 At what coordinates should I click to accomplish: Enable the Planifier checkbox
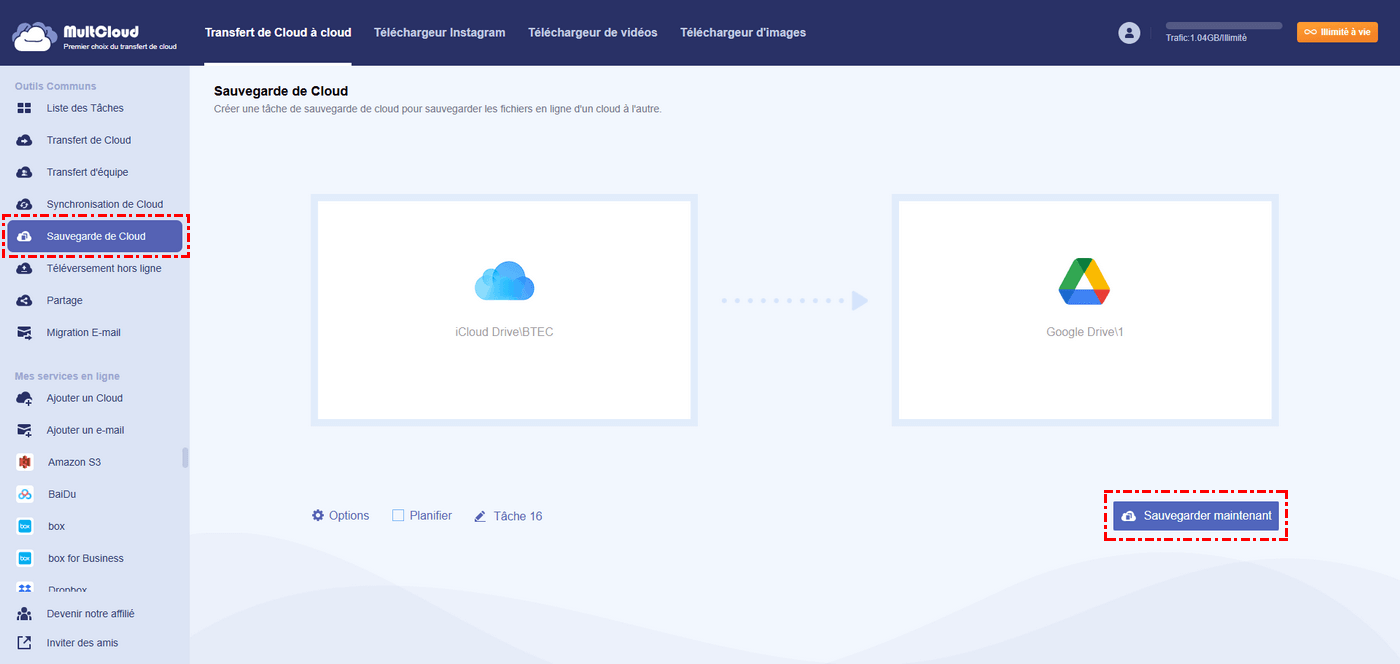pos(398,515)
